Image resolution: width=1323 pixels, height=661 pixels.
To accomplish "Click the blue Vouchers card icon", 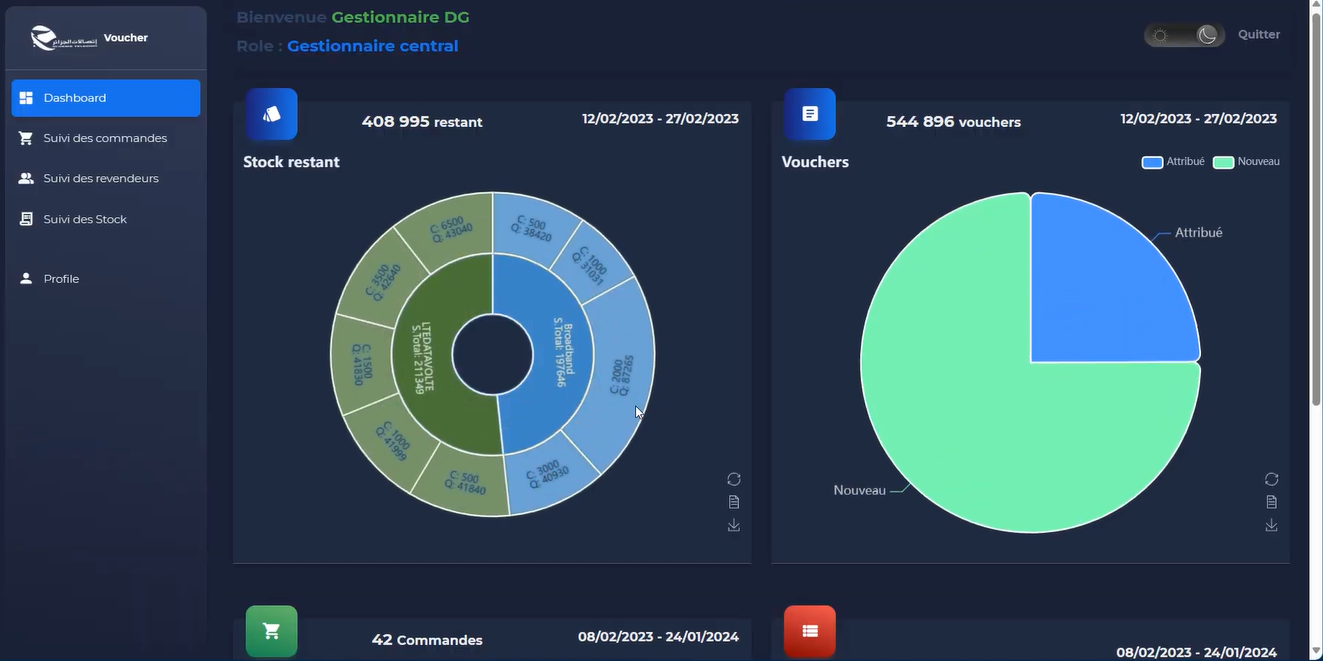I will 809,114.
